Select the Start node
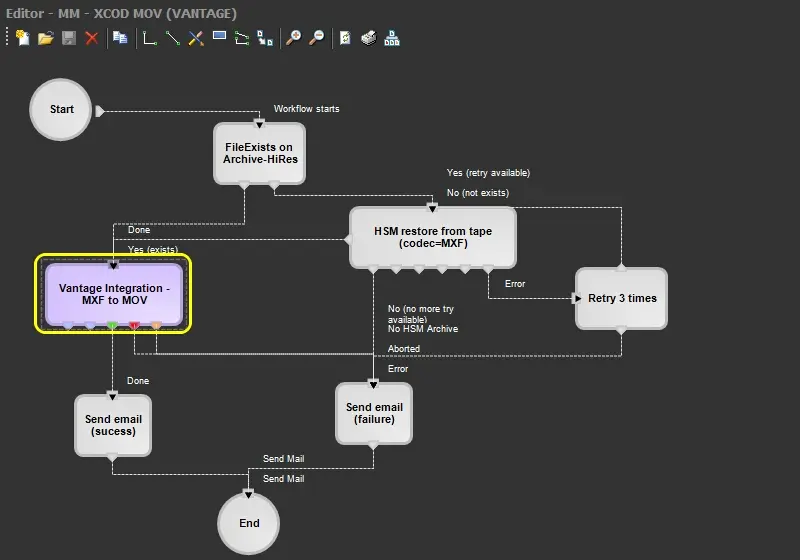 61,109
